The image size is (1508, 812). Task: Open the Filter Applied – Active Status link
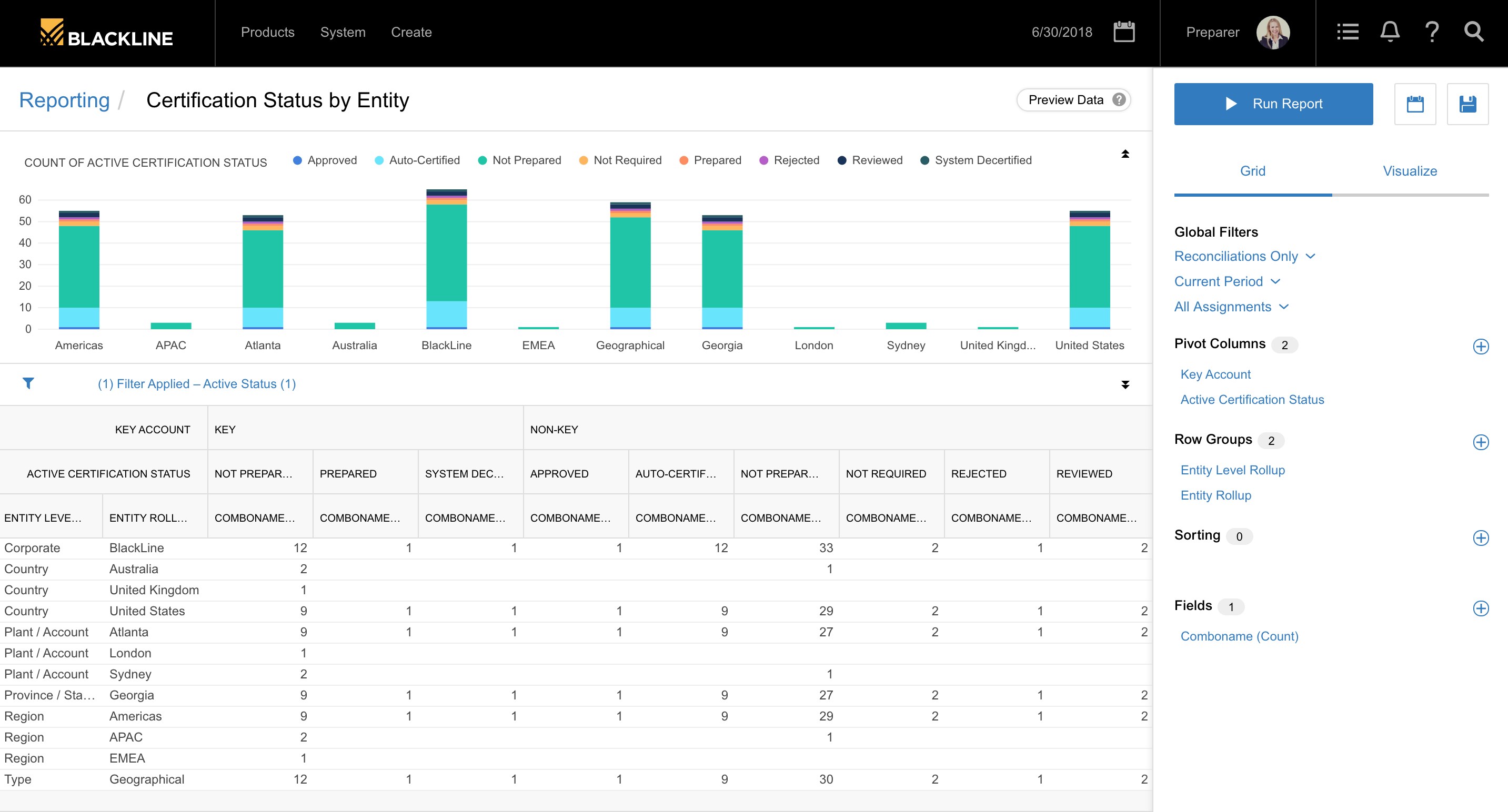pyautogui.click(x=197, y=384)
